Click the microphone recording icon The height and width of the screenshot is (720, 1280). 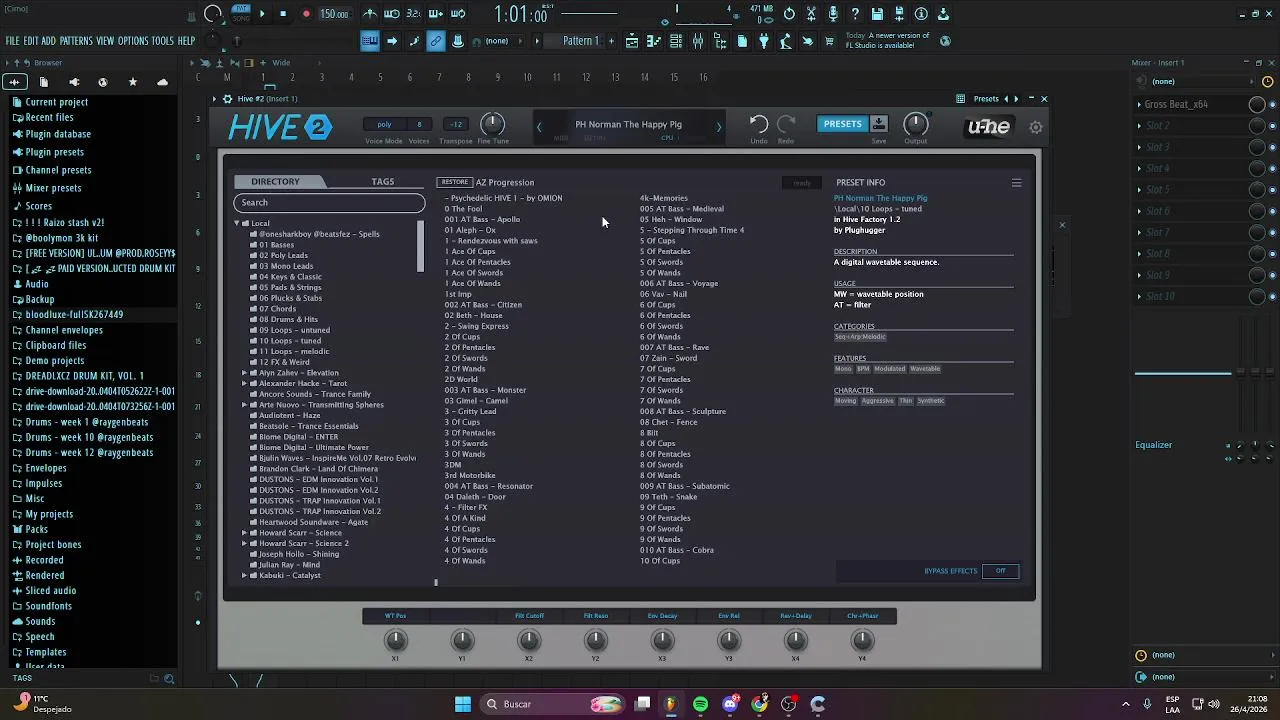click(x=833, y=14)
